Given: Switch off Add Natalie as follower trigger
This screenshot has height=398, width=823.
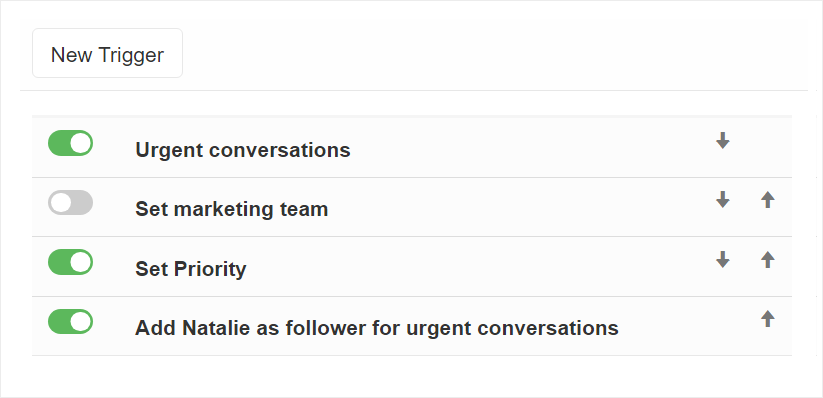Looking at the screenshot, I should pos(70,321).
